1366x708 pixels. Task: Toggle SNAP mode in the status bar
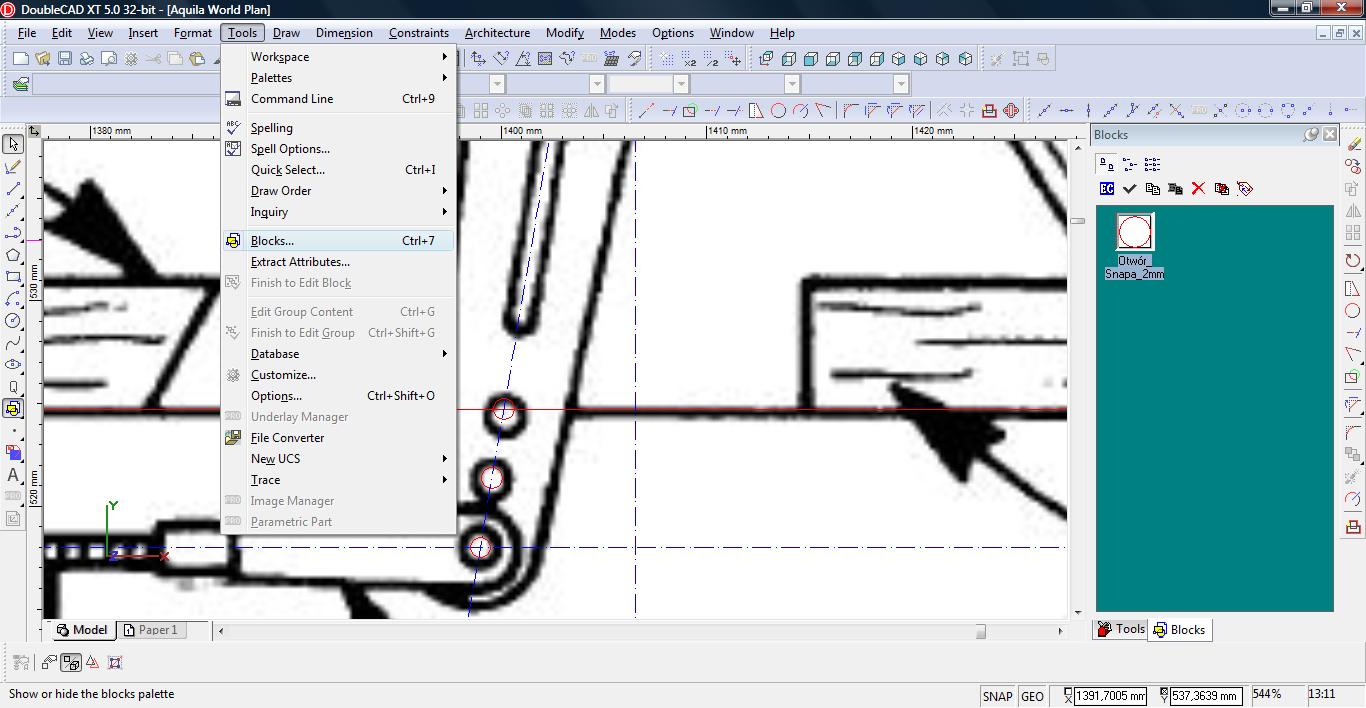pyautogui.click(x=997, y=696)
